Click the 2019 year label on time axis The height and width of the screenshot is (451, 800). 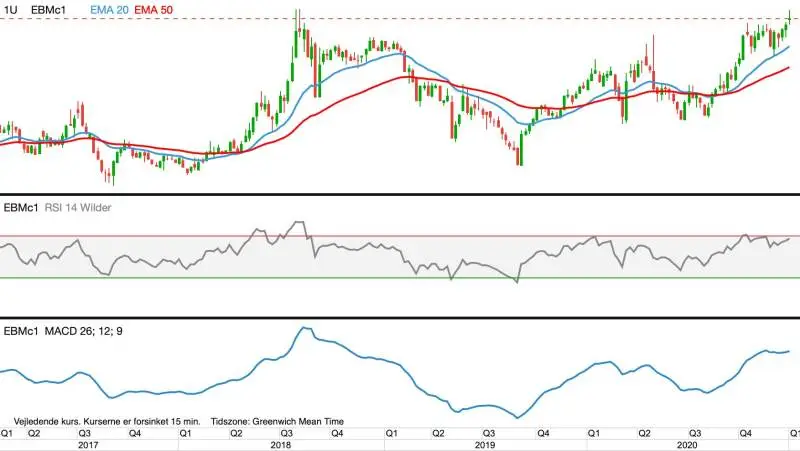click(485, 445)
